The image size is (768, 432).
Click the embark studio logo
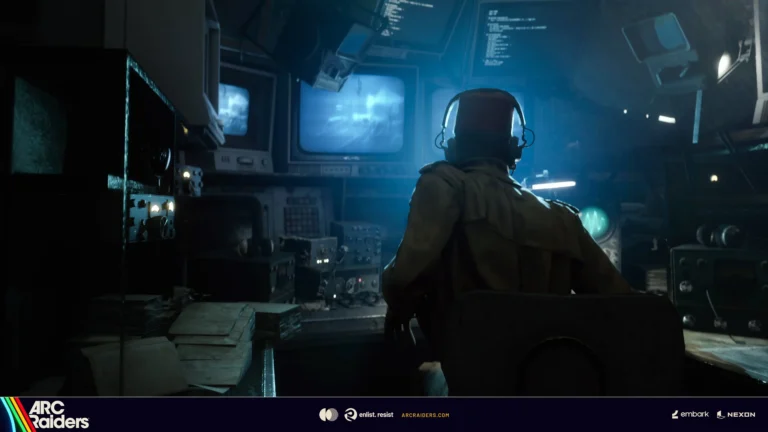pos(689,414)
